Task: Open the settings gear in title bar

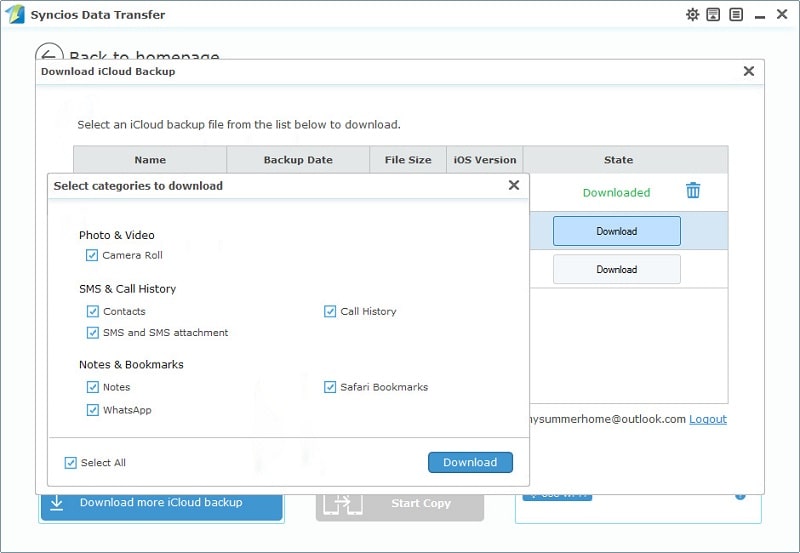Action: pyautogui.click(x=692, y=14)
